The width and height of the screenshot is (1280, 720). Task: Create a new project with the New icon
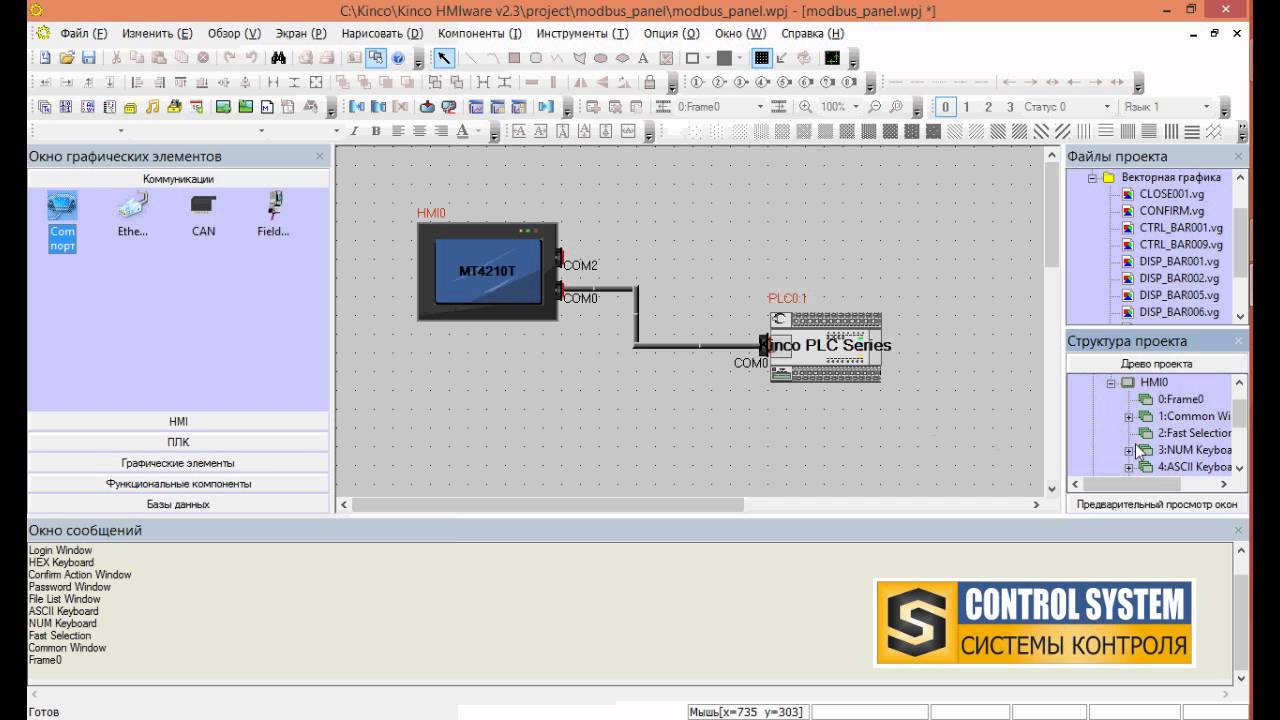click(45, 58)
